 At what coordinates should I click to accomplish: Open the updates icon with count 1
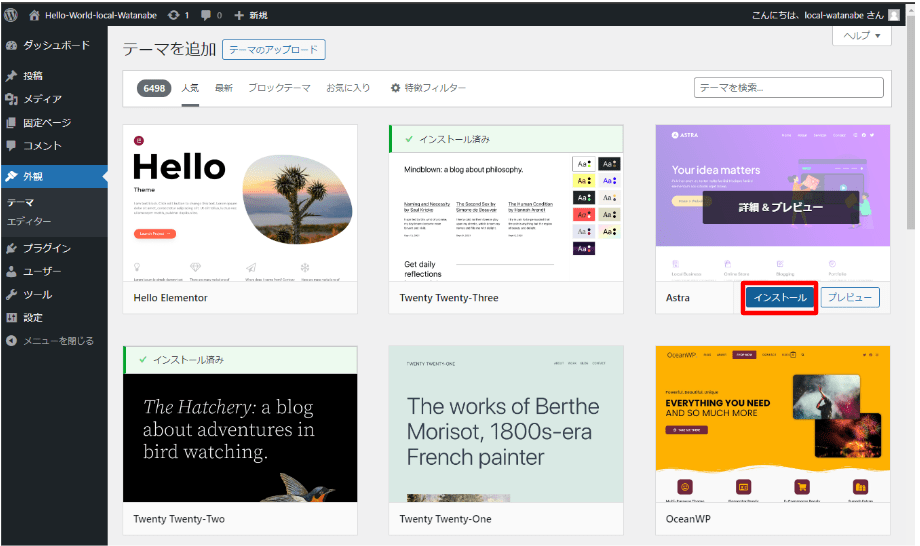(x=178, y=15)
